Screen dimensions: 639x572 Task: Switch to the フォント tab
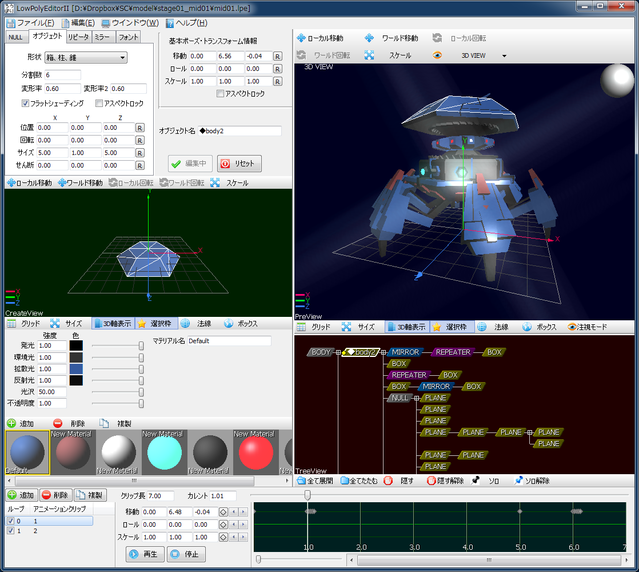click(x=128, y=37)
